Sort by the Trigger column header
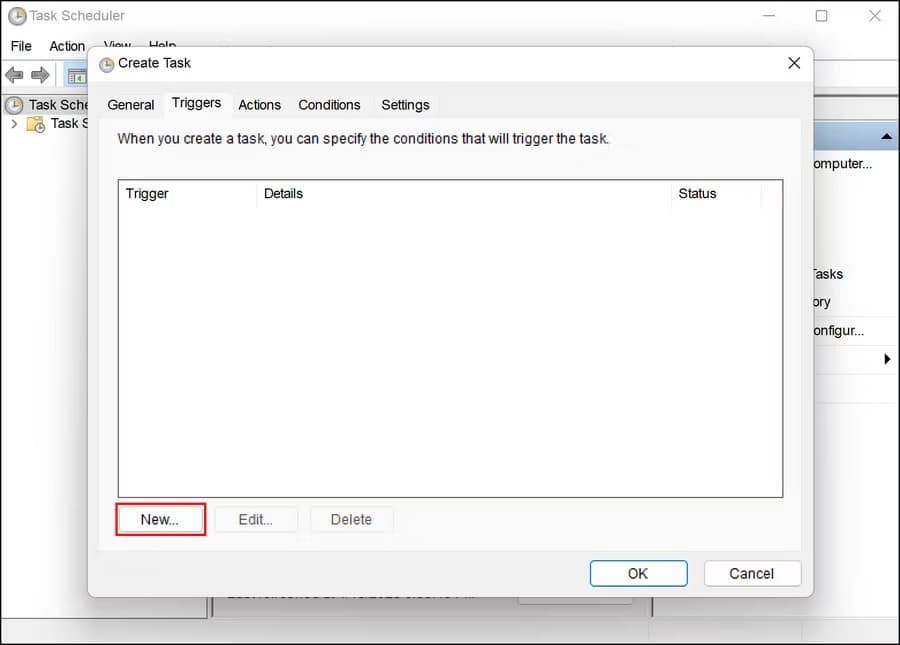Viewport: 900px width, 645px height. (188, 193)
